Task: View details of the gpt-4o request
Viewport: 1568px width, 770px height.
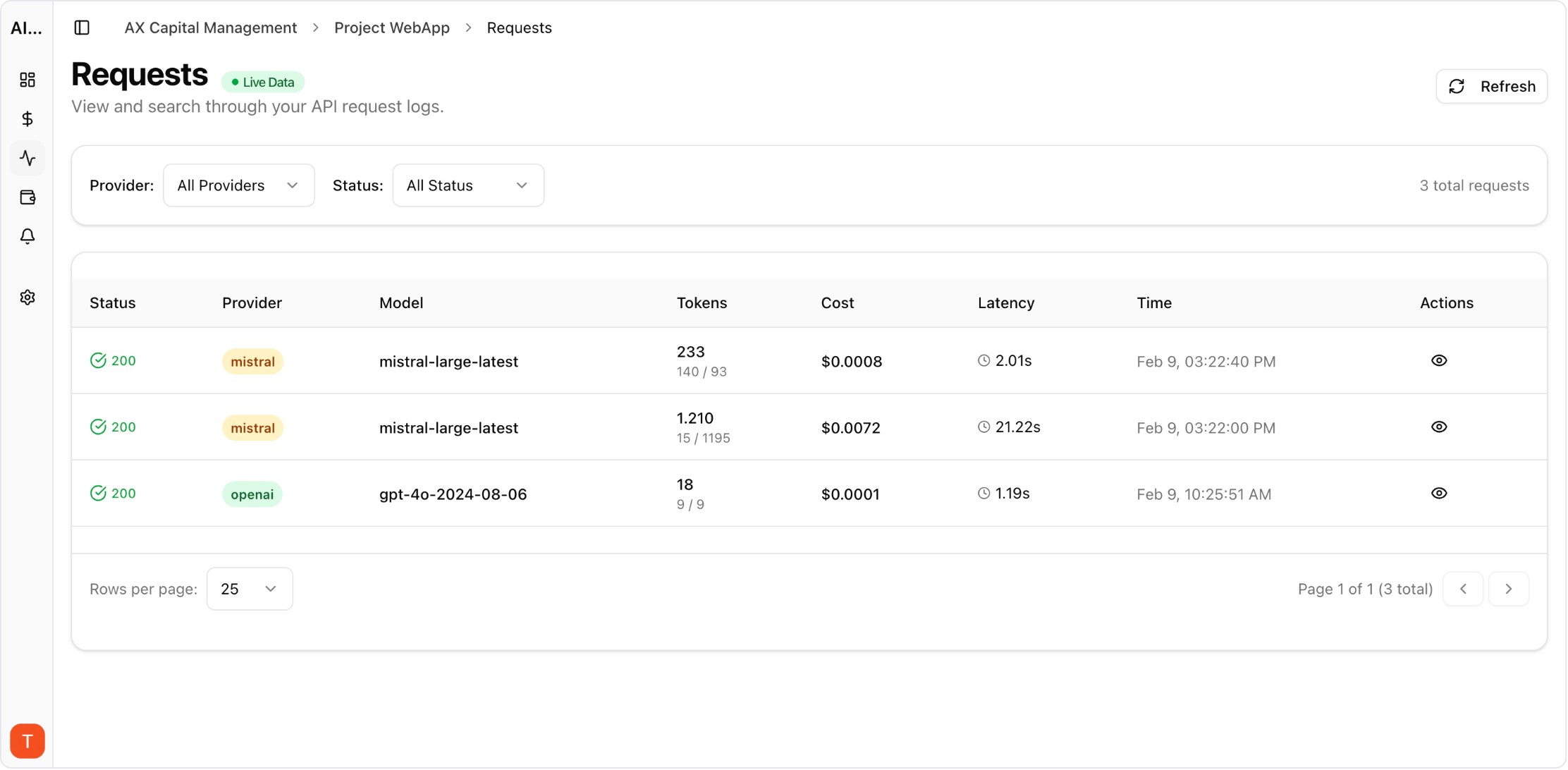Action: [1439, 494]
